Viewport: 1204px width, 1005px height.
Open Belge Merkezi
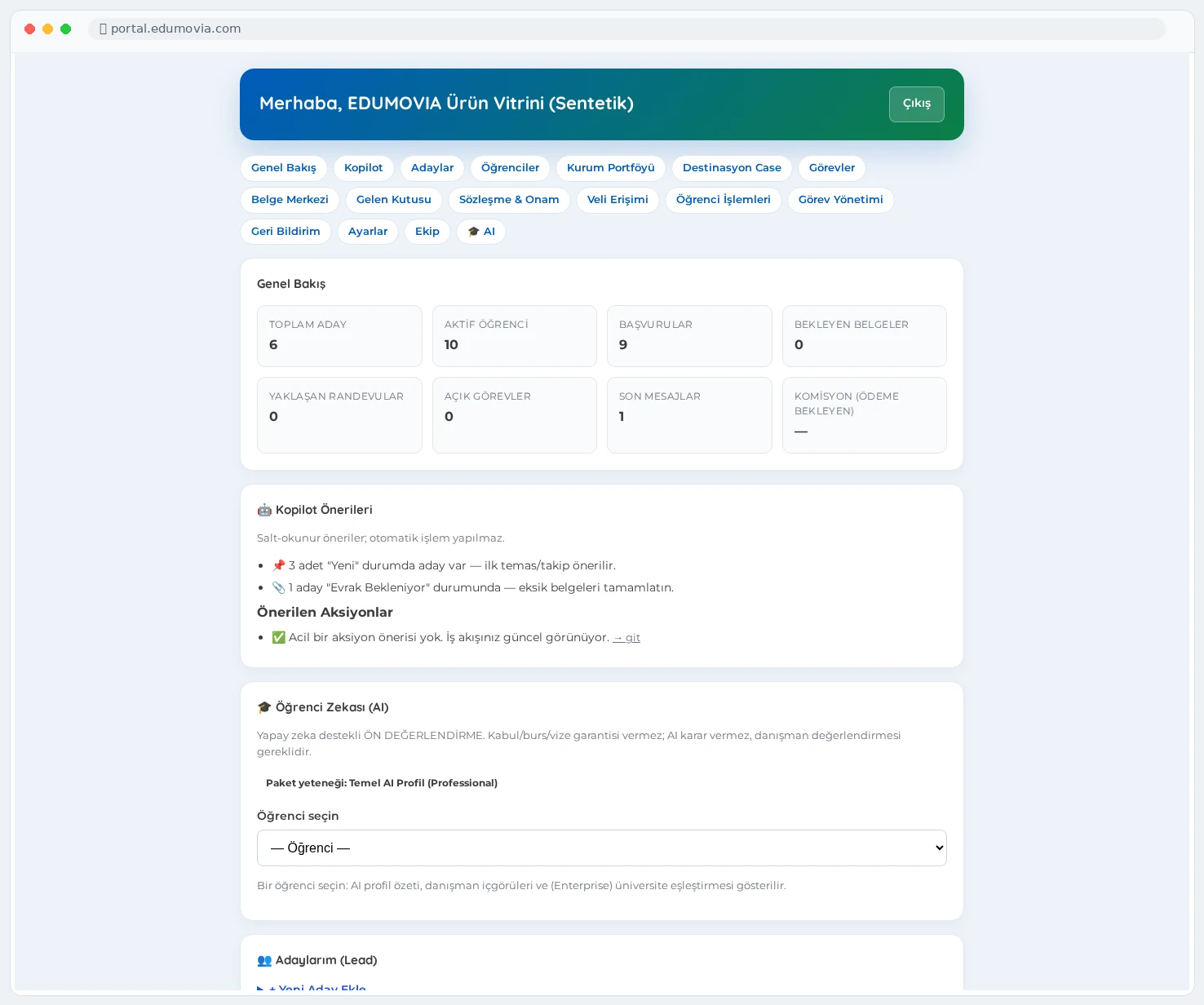(290, 200)
